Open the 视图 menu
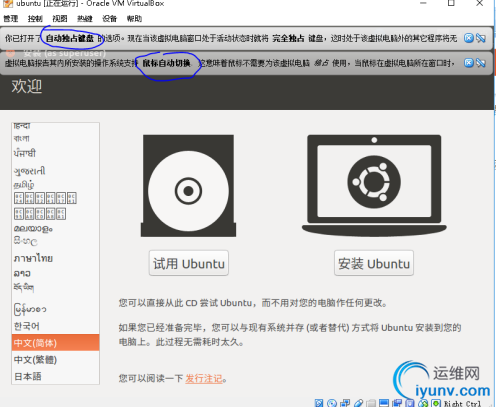The width and height of the screenshot is (496, 407). click(x=60, y=19)
